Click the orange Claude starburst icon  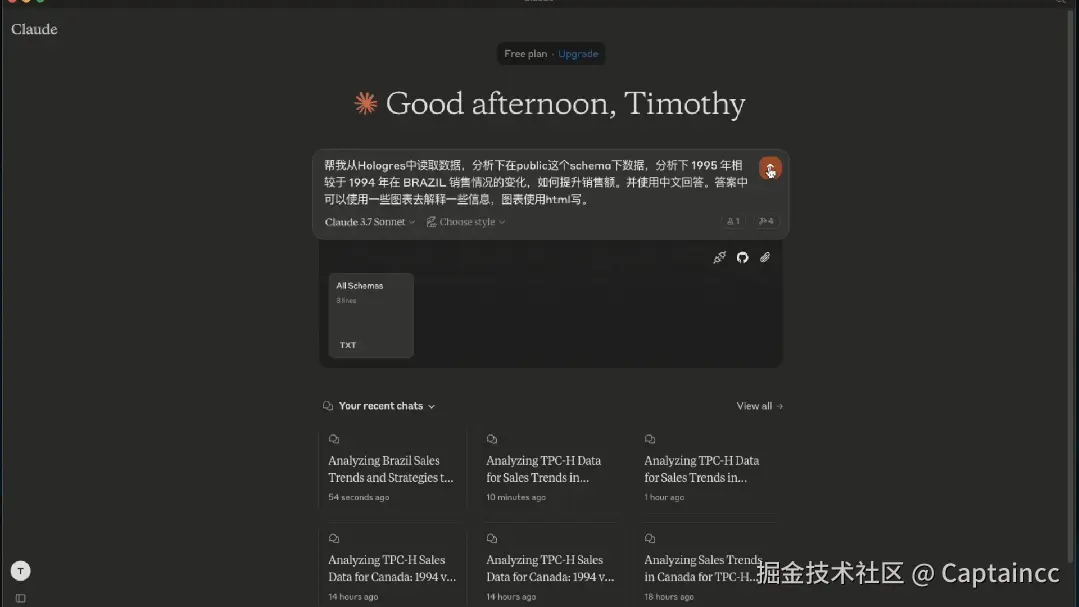[x=365, y=103]
